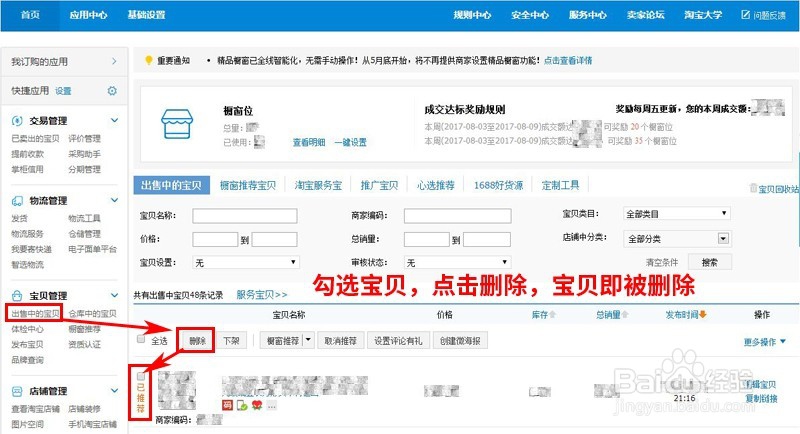The height and width of the screenshot is (434, 800).
Task: Click the 交易管理 section icon
Action: [17, 121]
